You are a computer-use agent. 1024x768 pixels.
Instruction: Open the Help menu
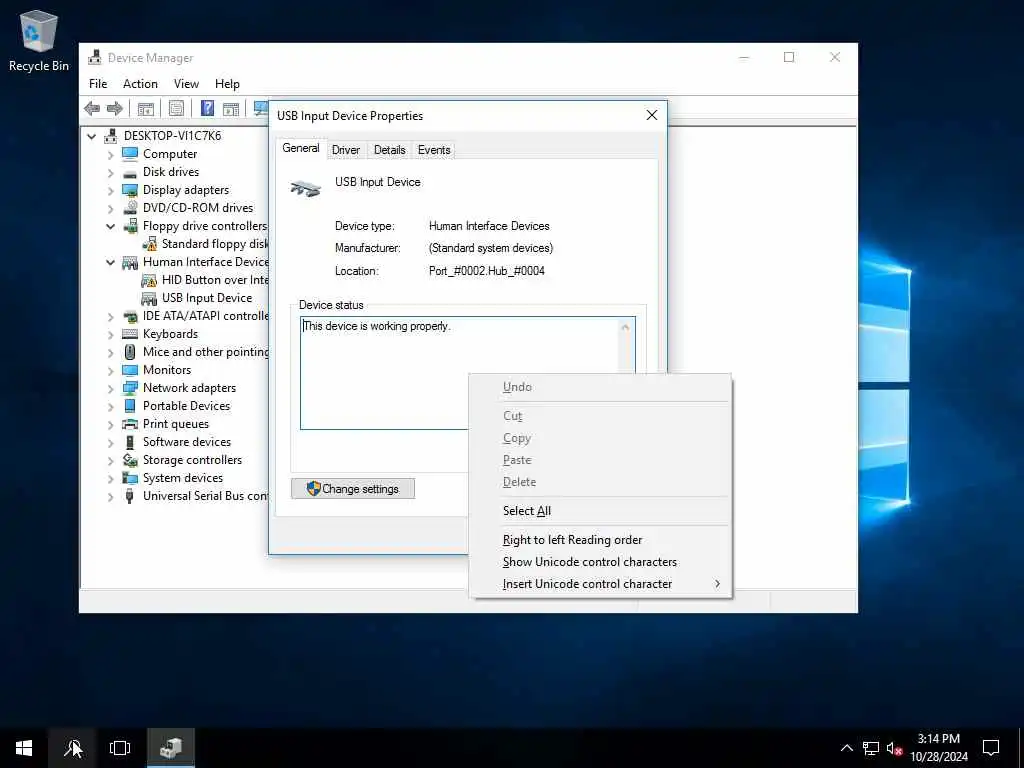pyautogui.click(x=227, y=84)
